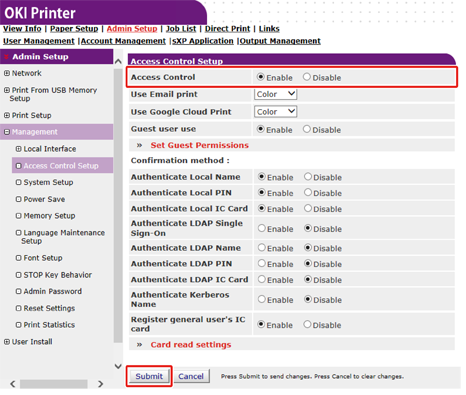Open the Paper Setup tab
The height and width of the screenshot is (395, 466).
pyautogui.click(x=74, y=29)
